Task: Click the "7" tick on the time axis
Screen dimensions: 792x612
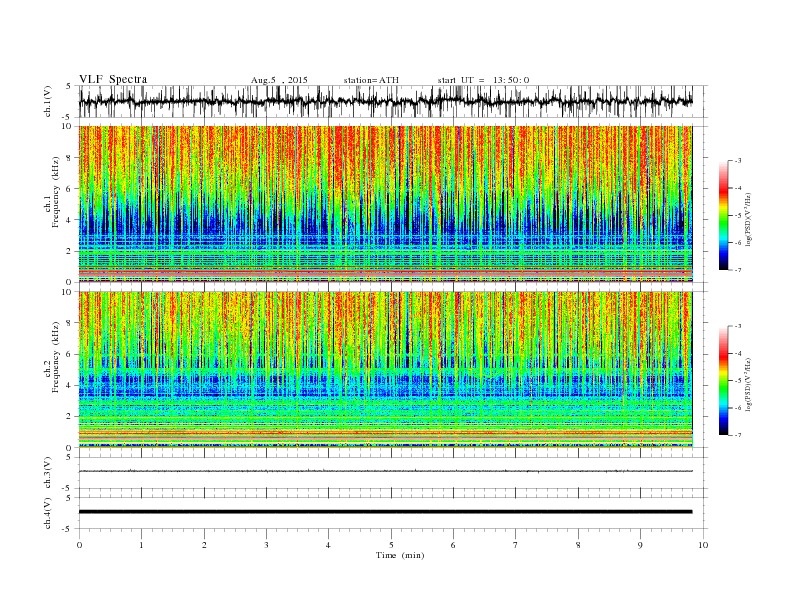Action: click(x=516, y=545)
